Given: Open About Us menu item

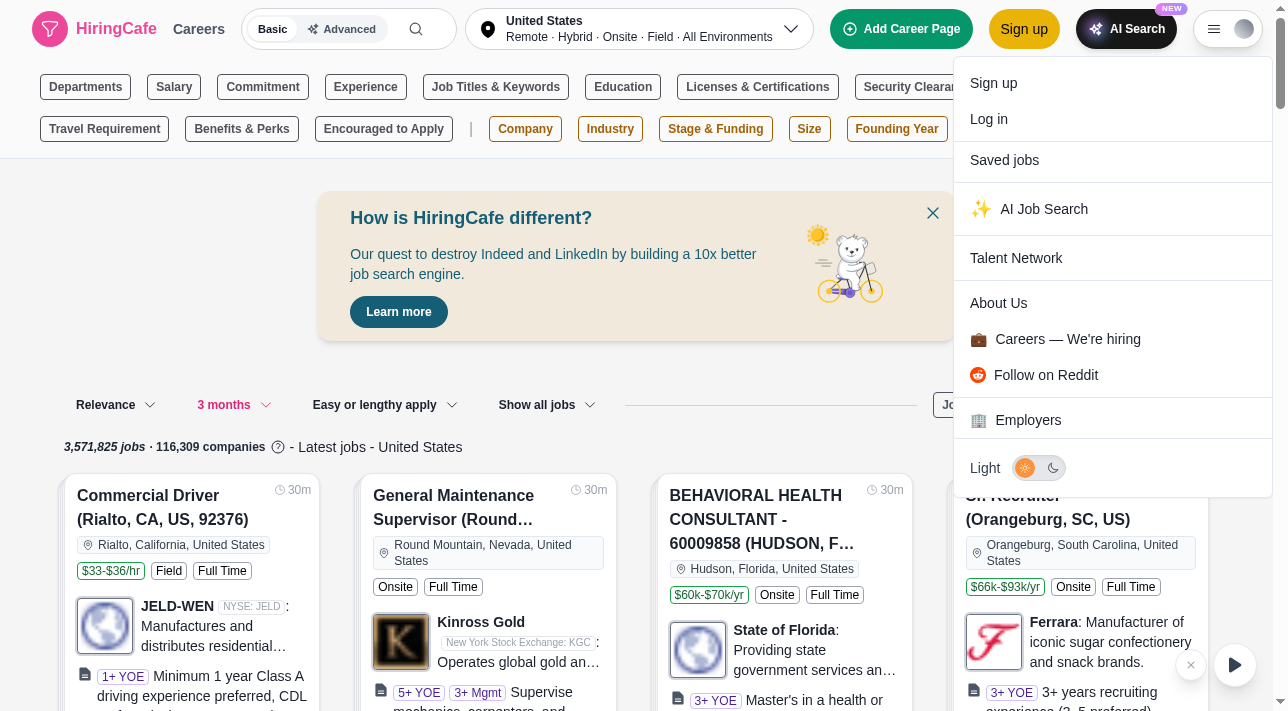Looking at the screenshot, I should pyautogui.click(x=1113, y=303).
